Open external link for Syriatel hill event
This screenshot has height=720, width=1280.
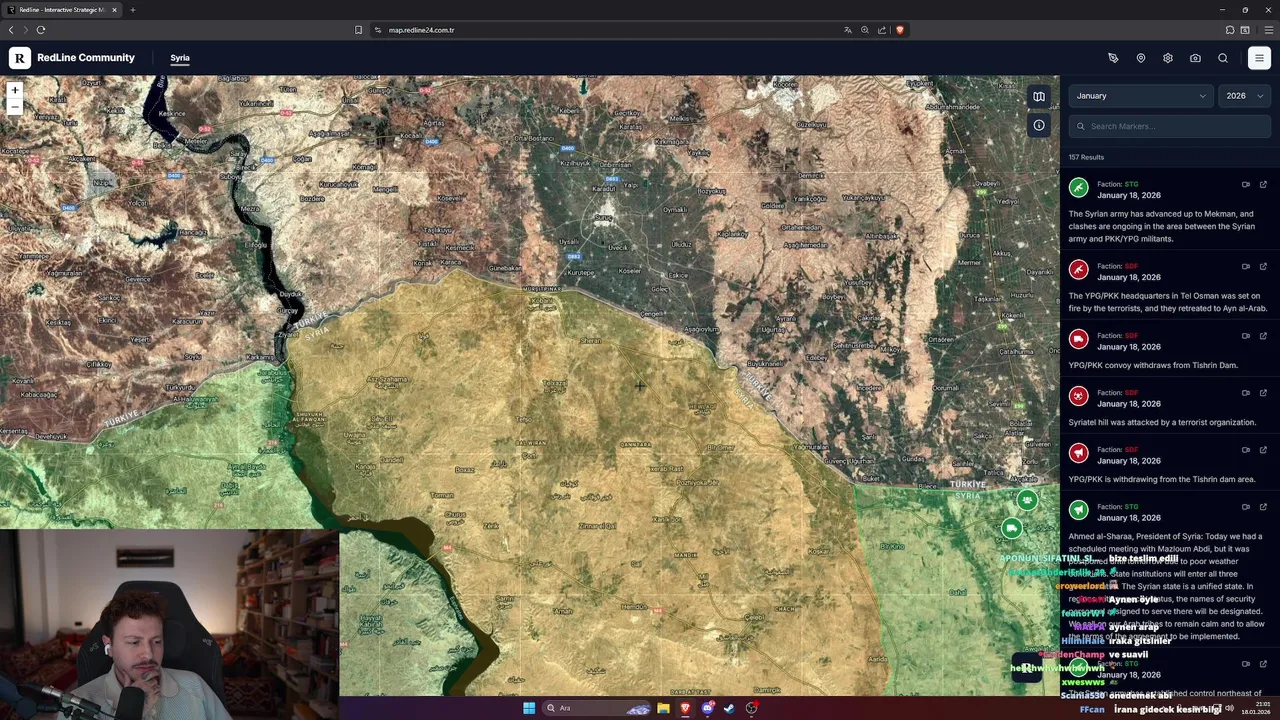(x=1263, y=393)
